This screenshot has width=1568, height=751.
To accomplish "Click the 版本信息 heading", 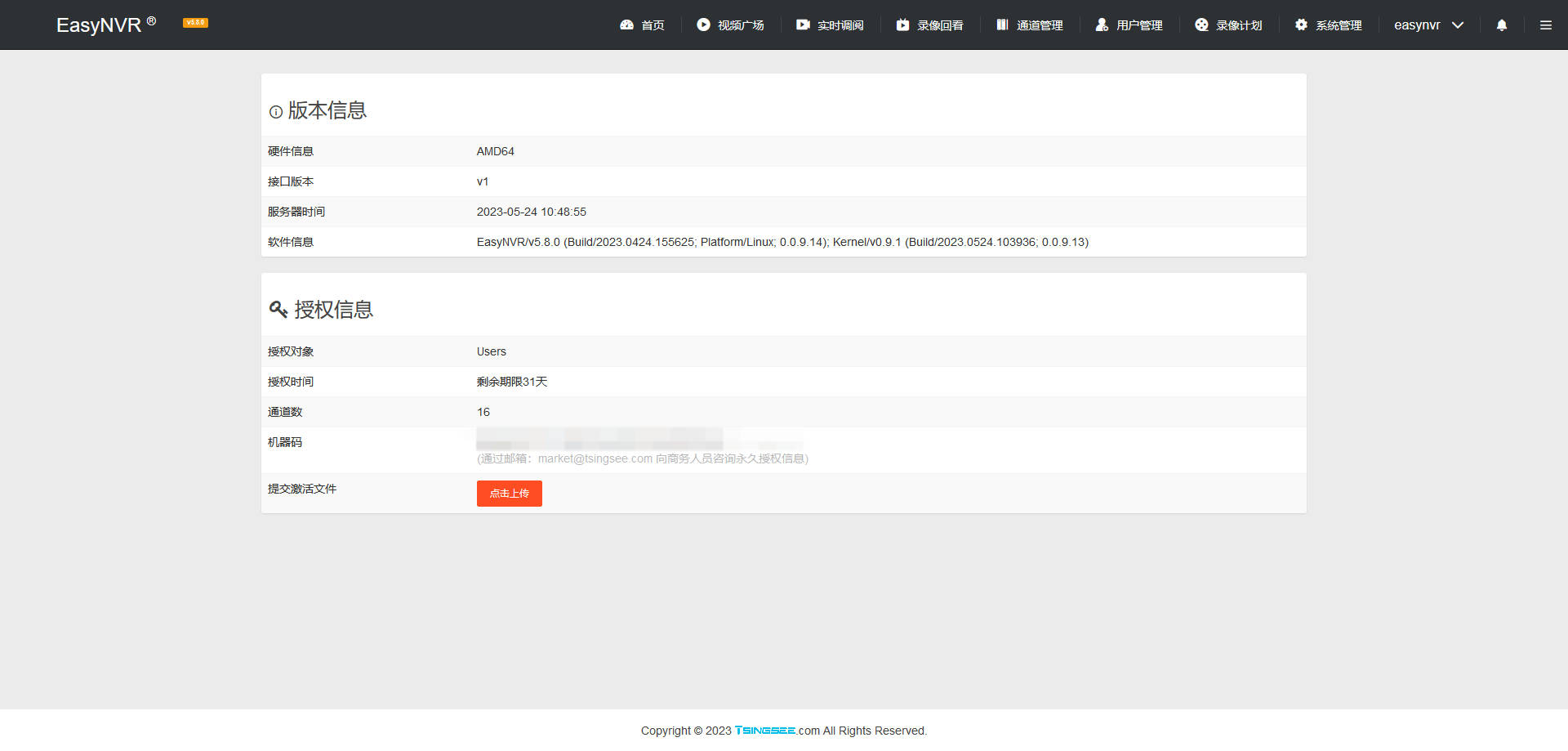I will point(327,110).
